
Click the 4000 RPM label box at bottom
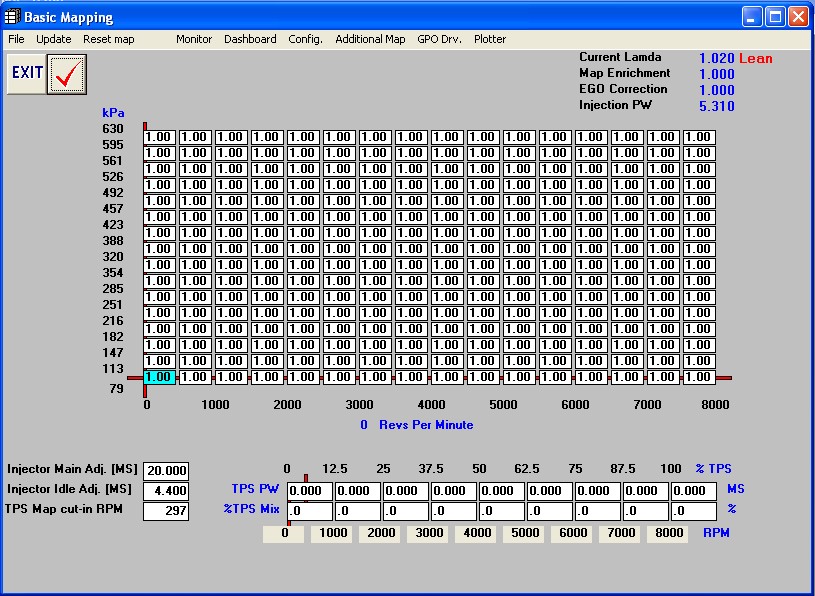477,534
